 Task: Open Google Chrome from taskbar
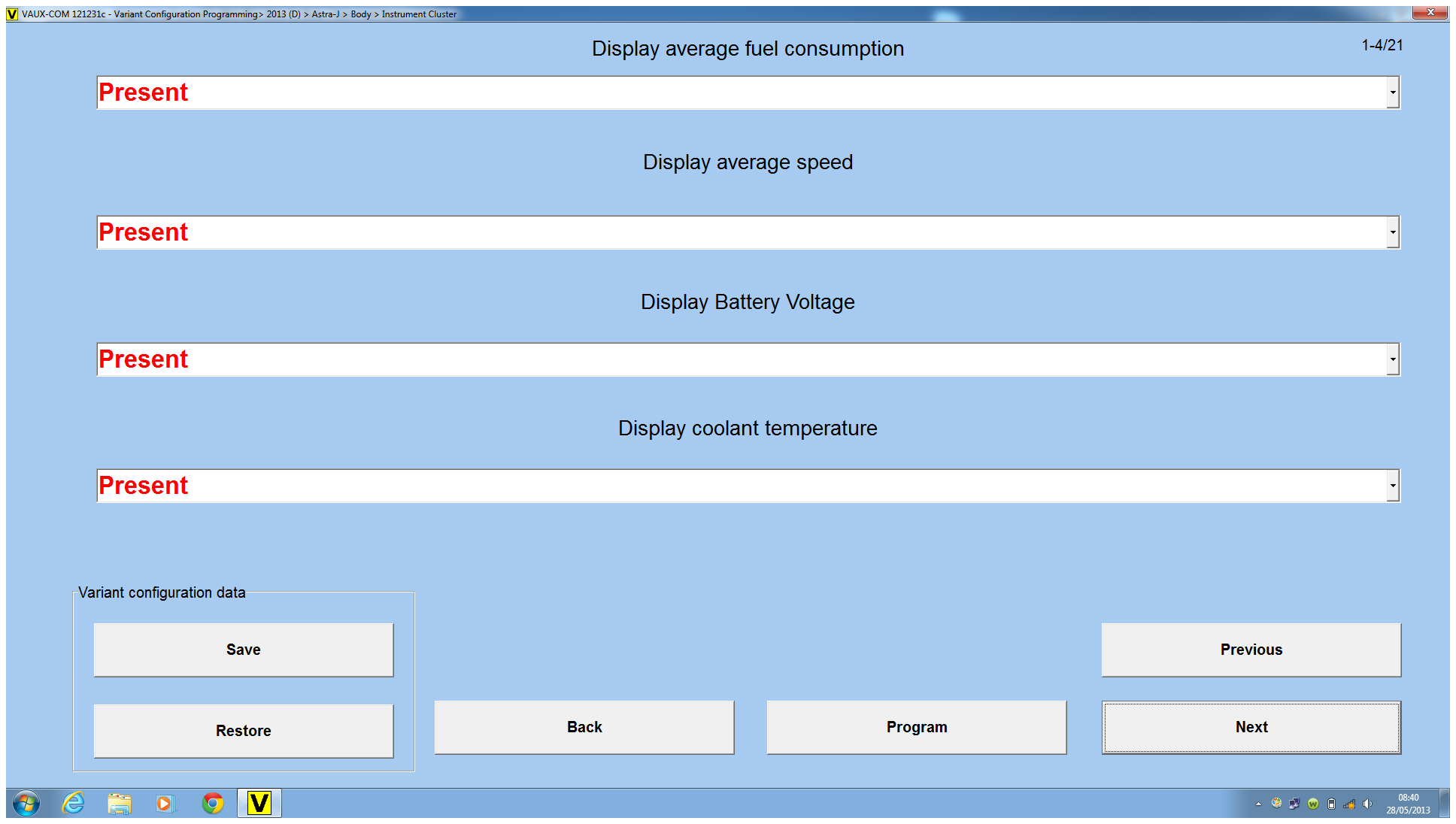[x=213, y=803]
